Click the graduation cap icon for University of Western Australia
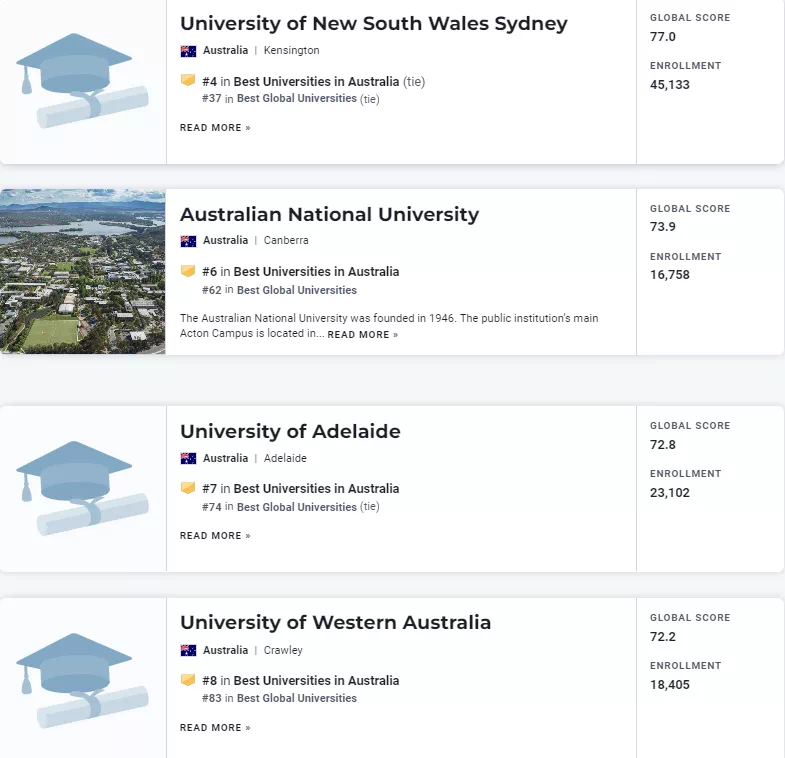Screen dimensions: 785x758 83,680
